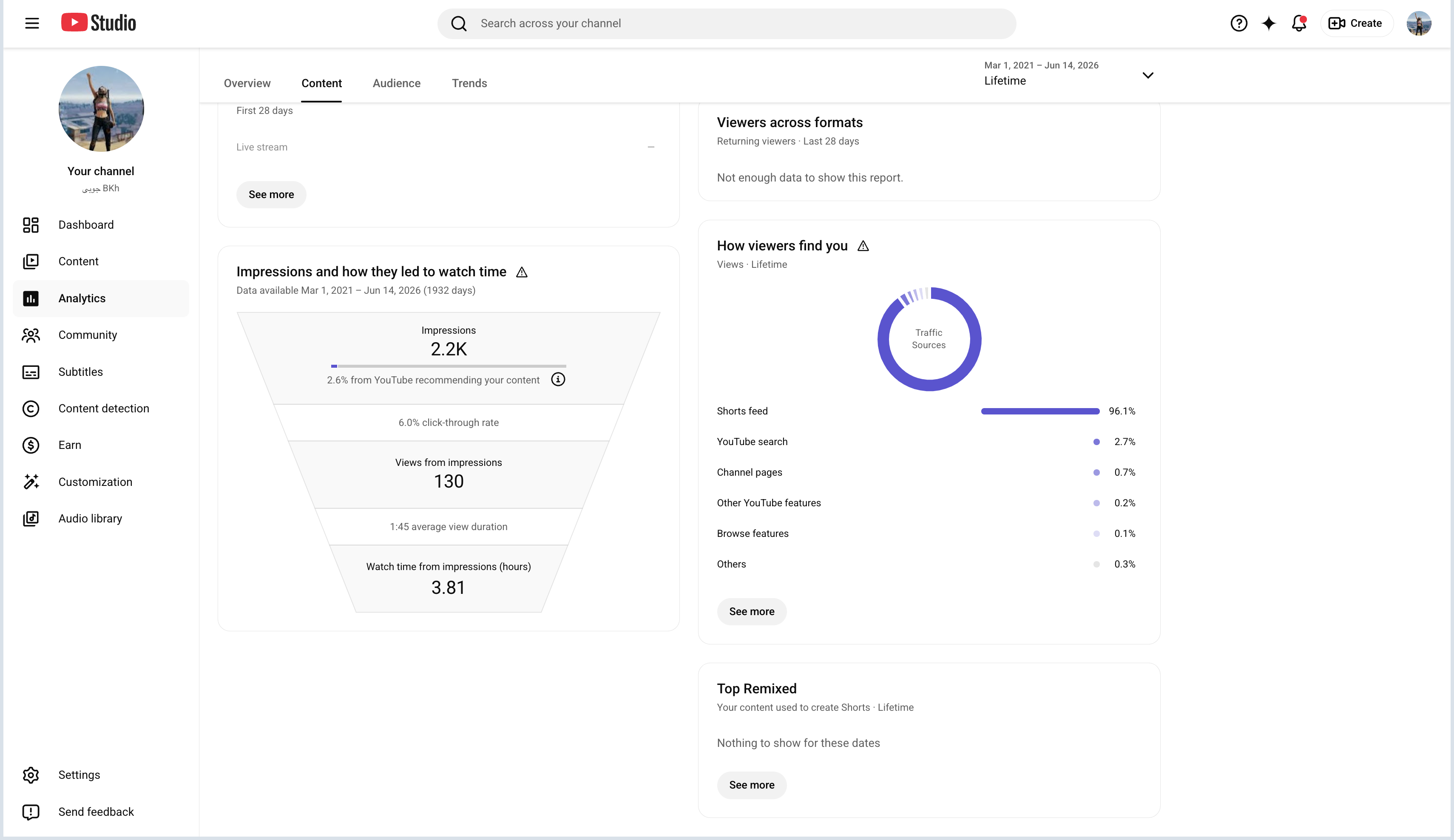The width and height of the screenshot is (1454, 840).
Task: Click the YouTube Studio logo
Action: 99,23
